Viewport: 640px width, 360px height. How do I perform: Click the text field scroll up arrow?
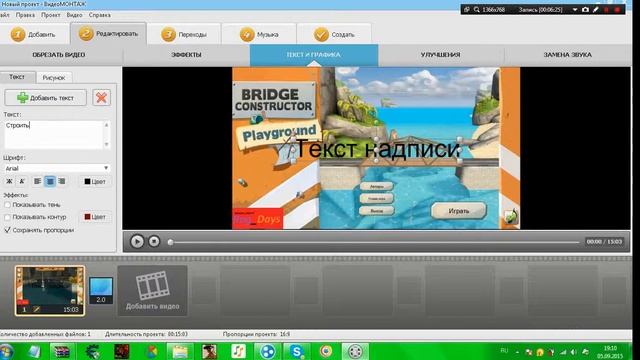107,124
